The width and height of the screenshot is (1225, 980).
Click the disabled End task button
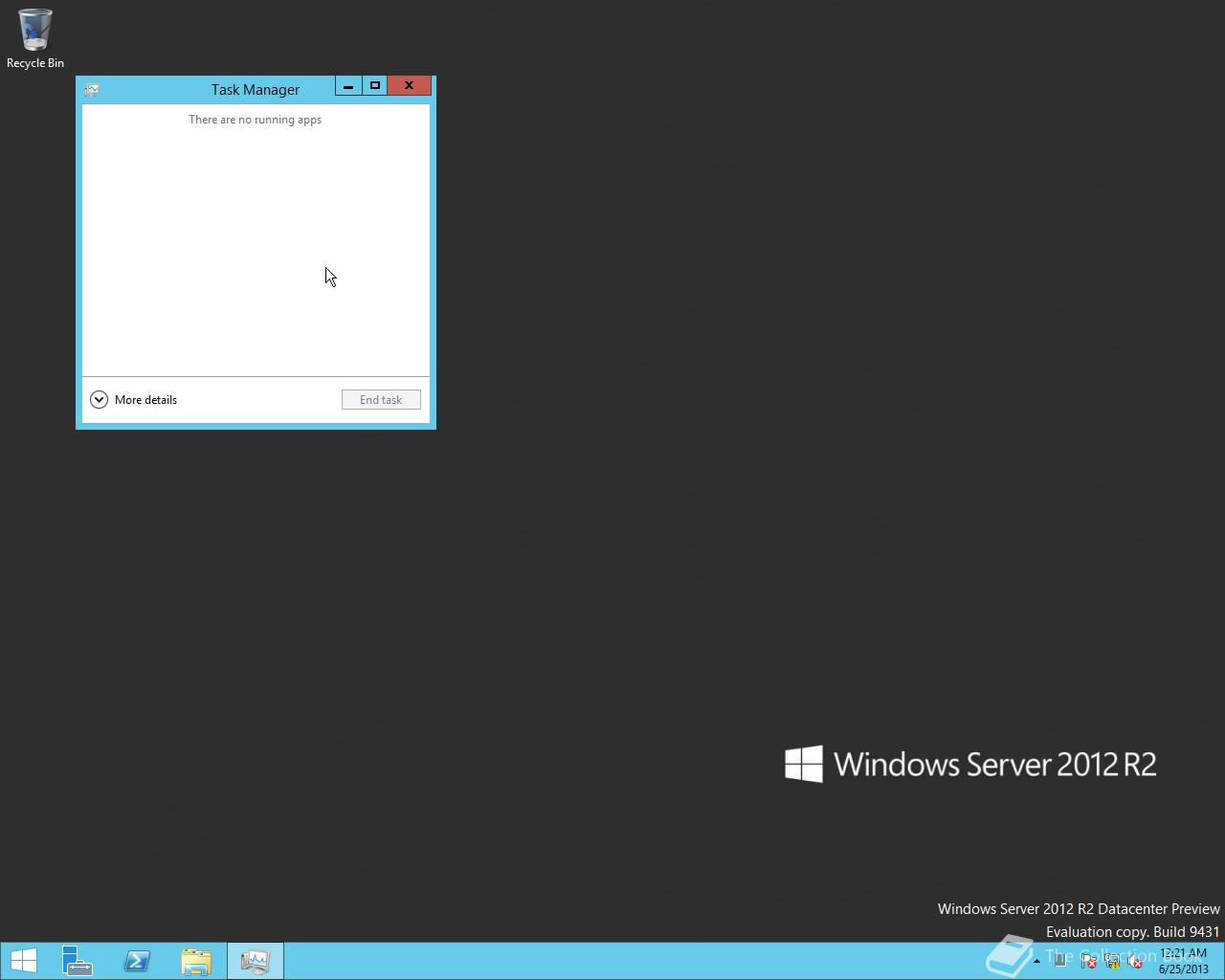[381, 400]
